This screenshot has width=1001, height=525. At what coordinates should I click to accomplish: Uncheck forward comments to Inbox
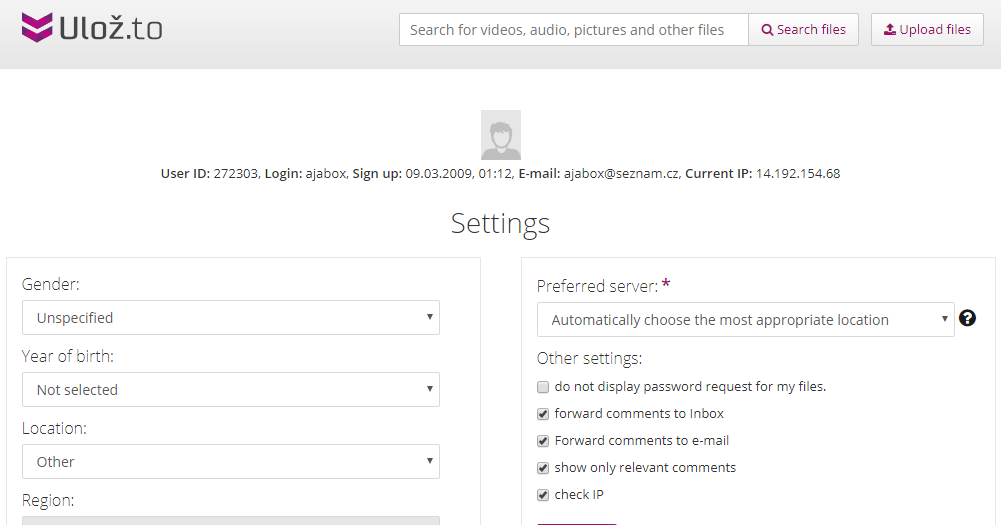[543, 414]
